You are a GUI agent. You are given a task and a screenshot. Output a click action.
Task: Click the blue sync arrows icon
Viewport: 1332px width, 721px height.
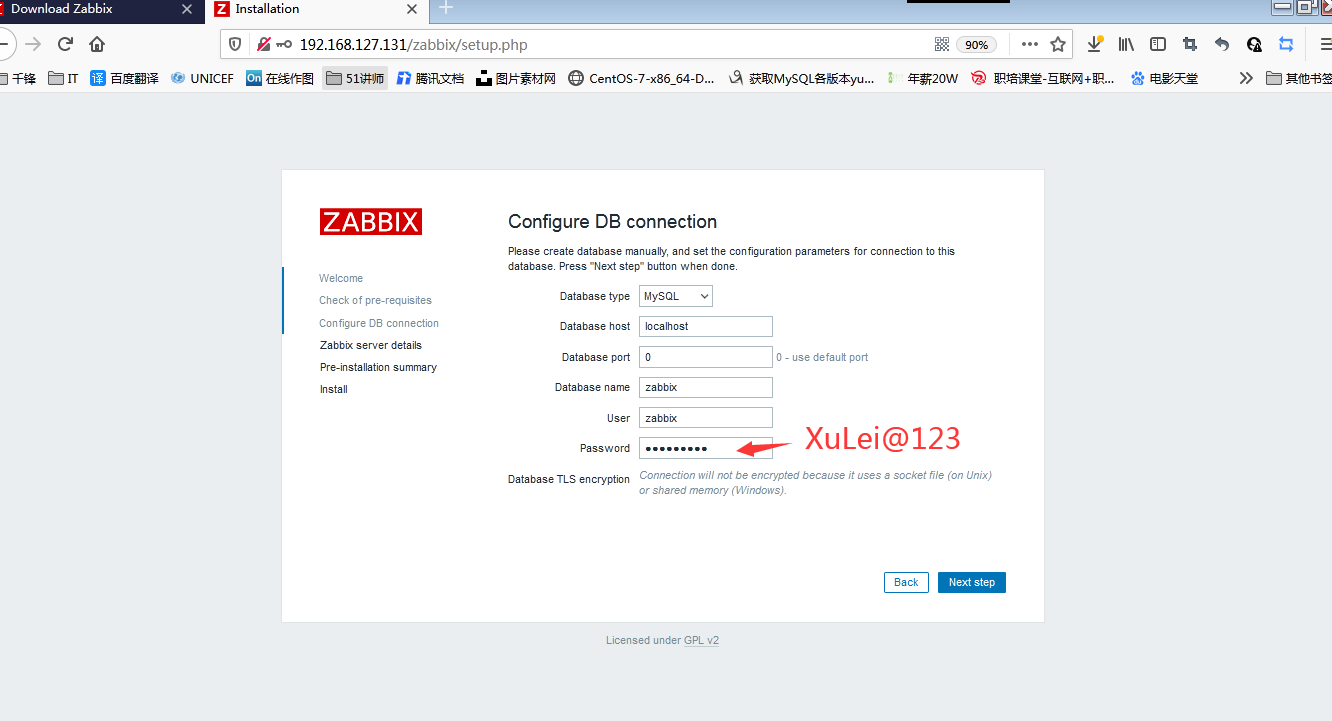click(x=1286, y=44)
